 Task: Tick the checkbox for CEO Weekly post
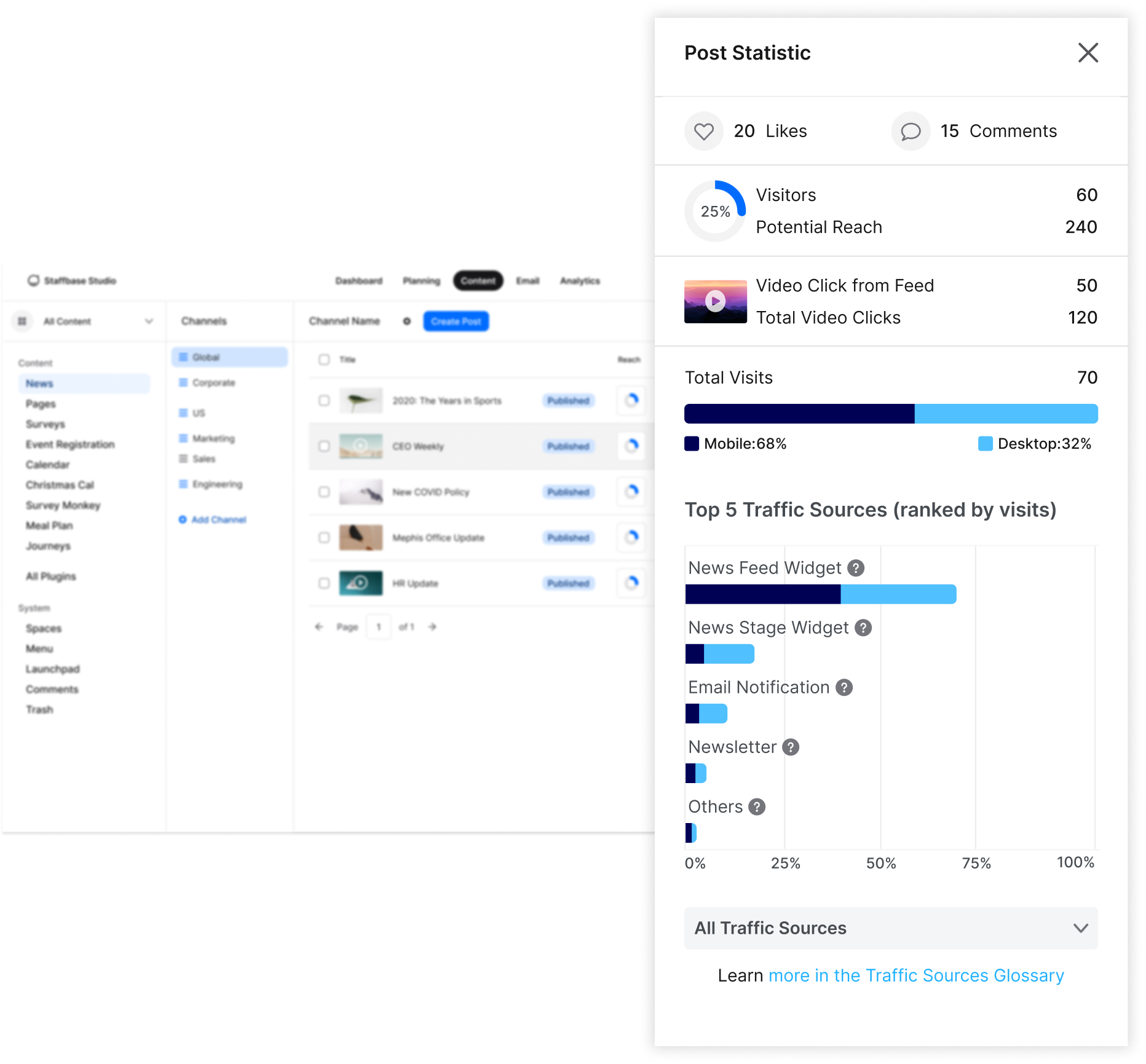[x=324, y=446]
